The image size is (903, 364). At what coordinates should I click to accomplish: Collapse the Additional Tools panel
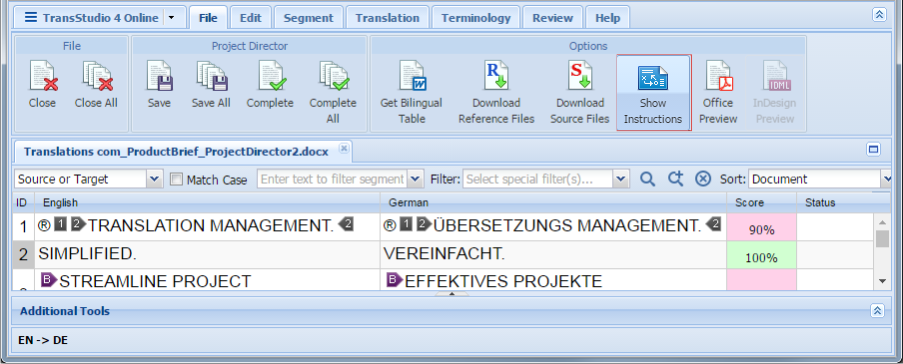[x=877, y=311]
